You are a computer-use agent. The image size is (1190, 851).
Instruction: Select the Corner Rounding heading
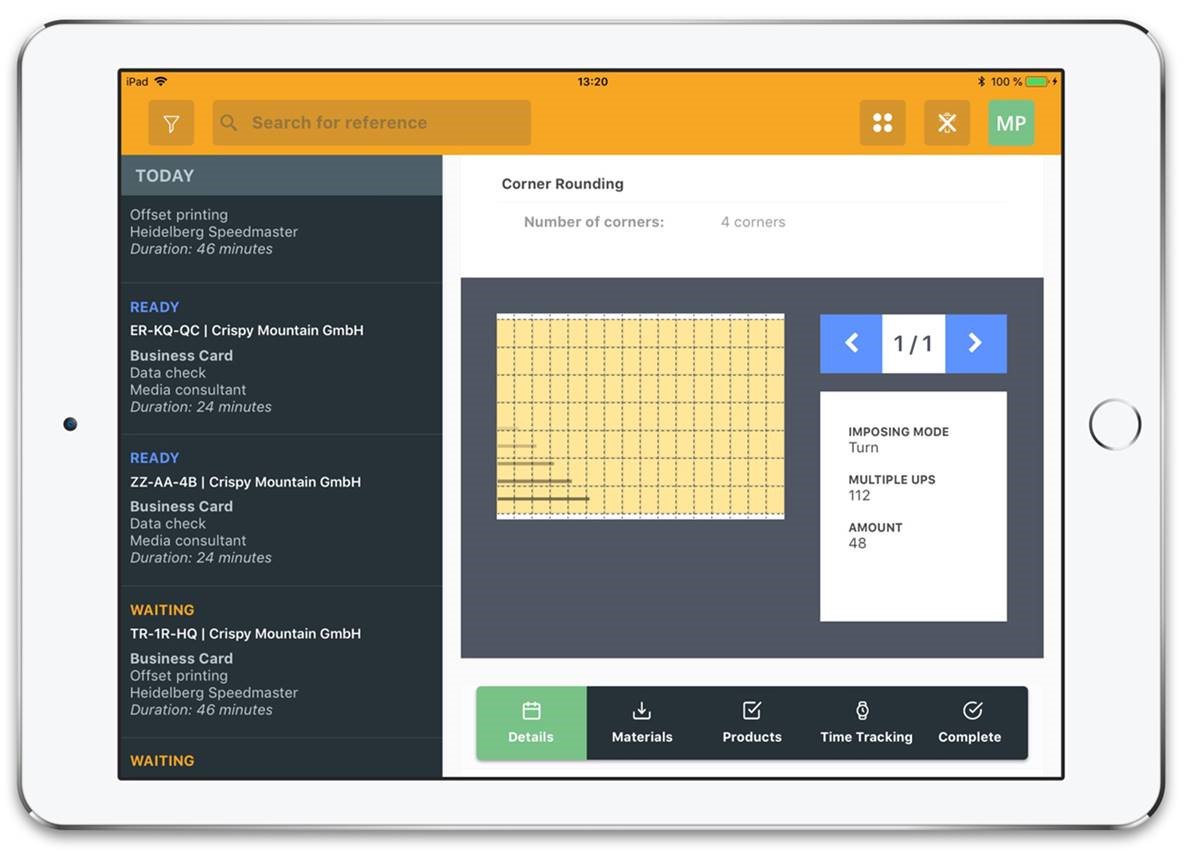click(x=562, y=184)
